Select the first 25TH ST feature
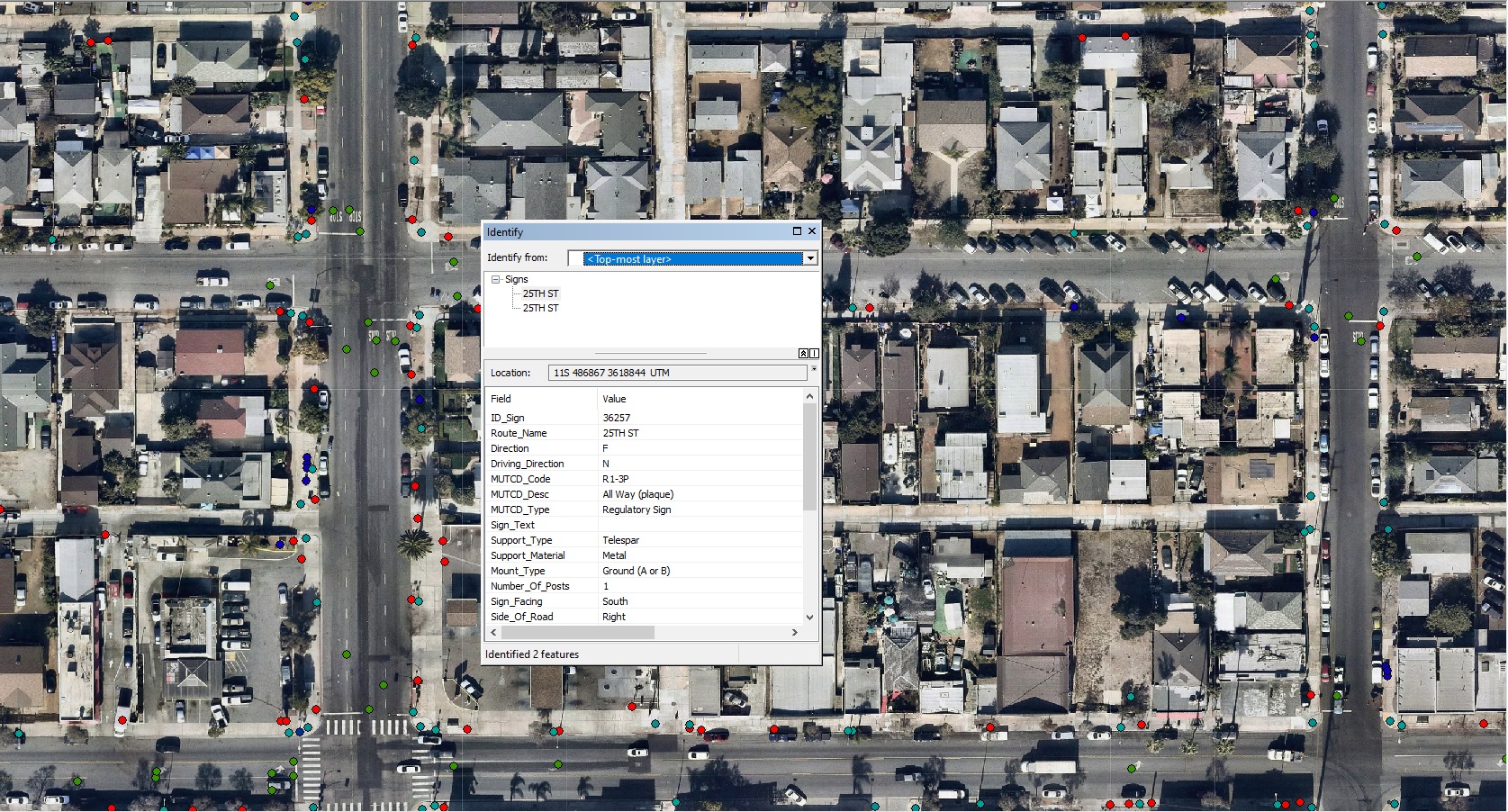This screenshot has width=1508, height=812. (540, 293)
